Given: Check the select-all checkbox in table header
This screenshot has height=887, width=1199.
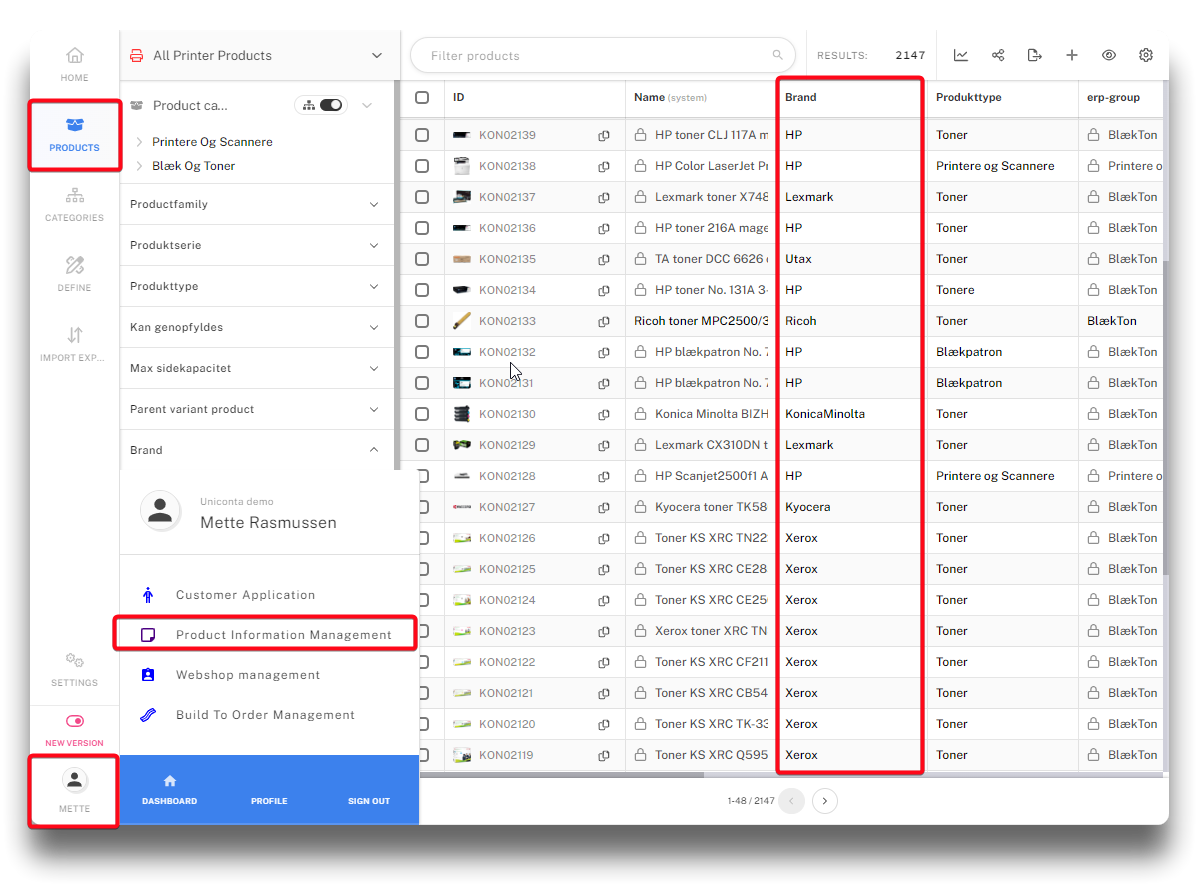Looking at the screenshot, I should click(x=422, y=98).
